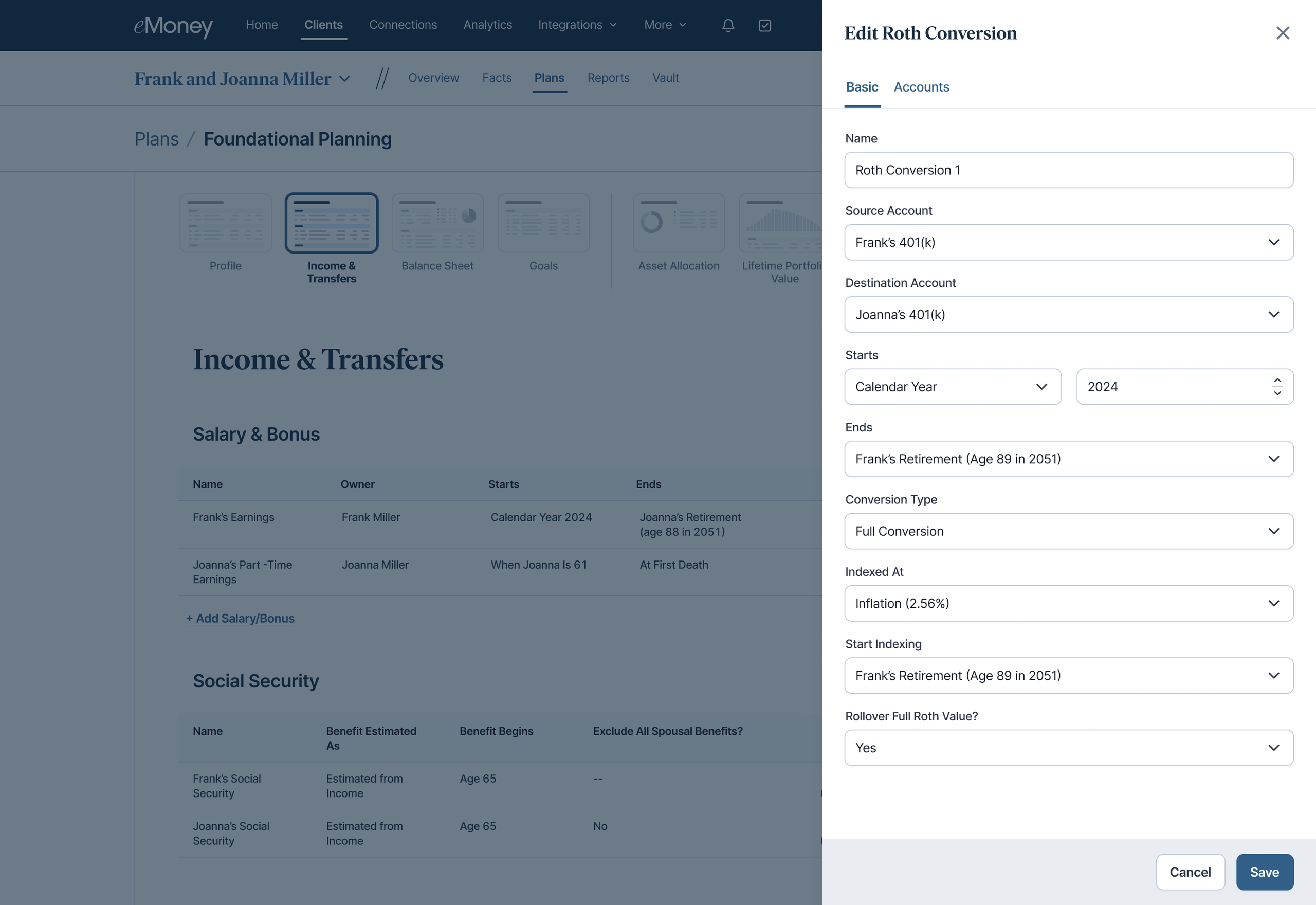Open the tasks checklist icon
This screenshot has height=905, width=1316.
point(764,25)
